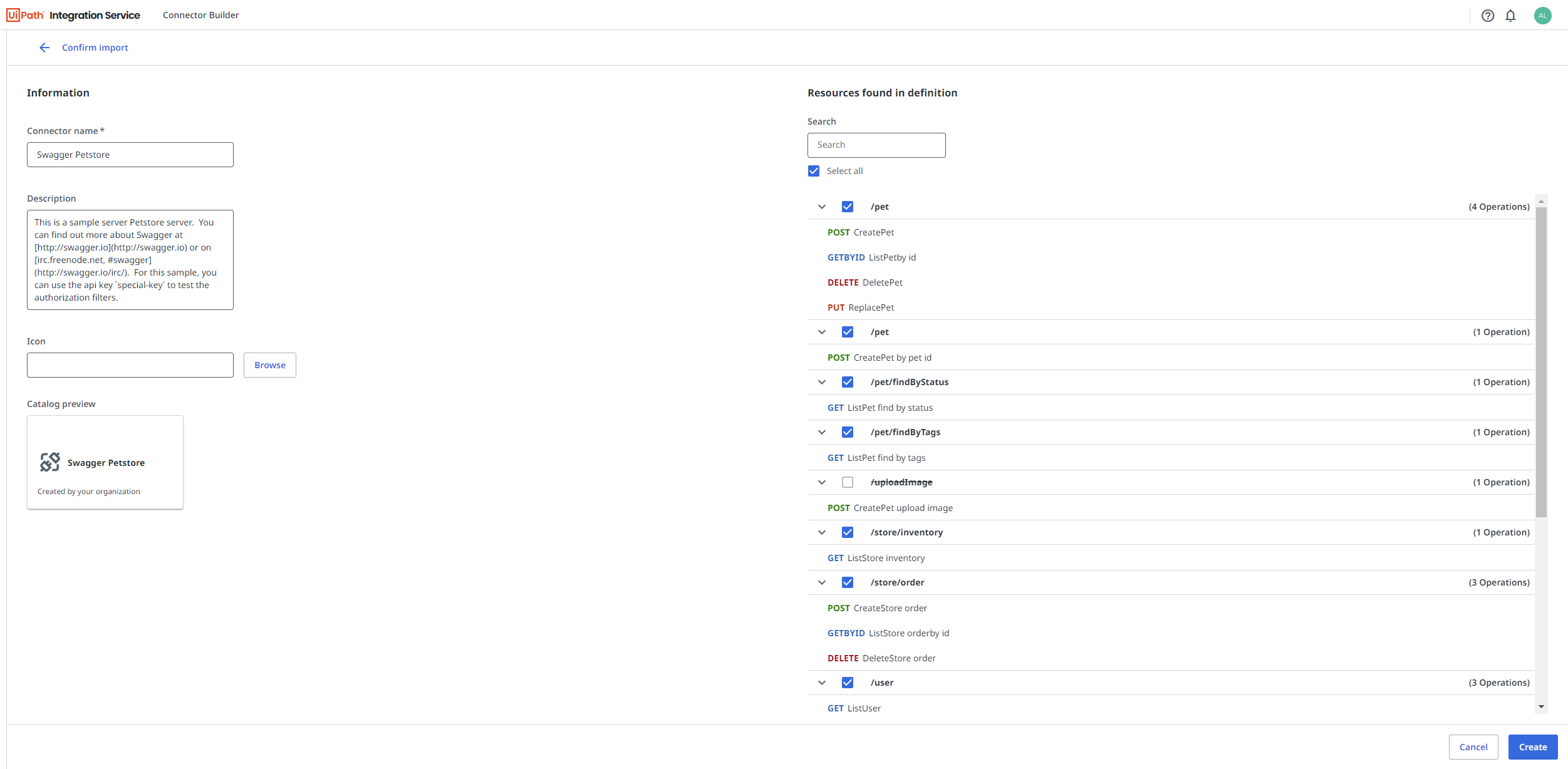Click the Swagger Petstore catalog preview card
Image resolution: width=1568 pixels, height=769 pixels.
point(105,462)
